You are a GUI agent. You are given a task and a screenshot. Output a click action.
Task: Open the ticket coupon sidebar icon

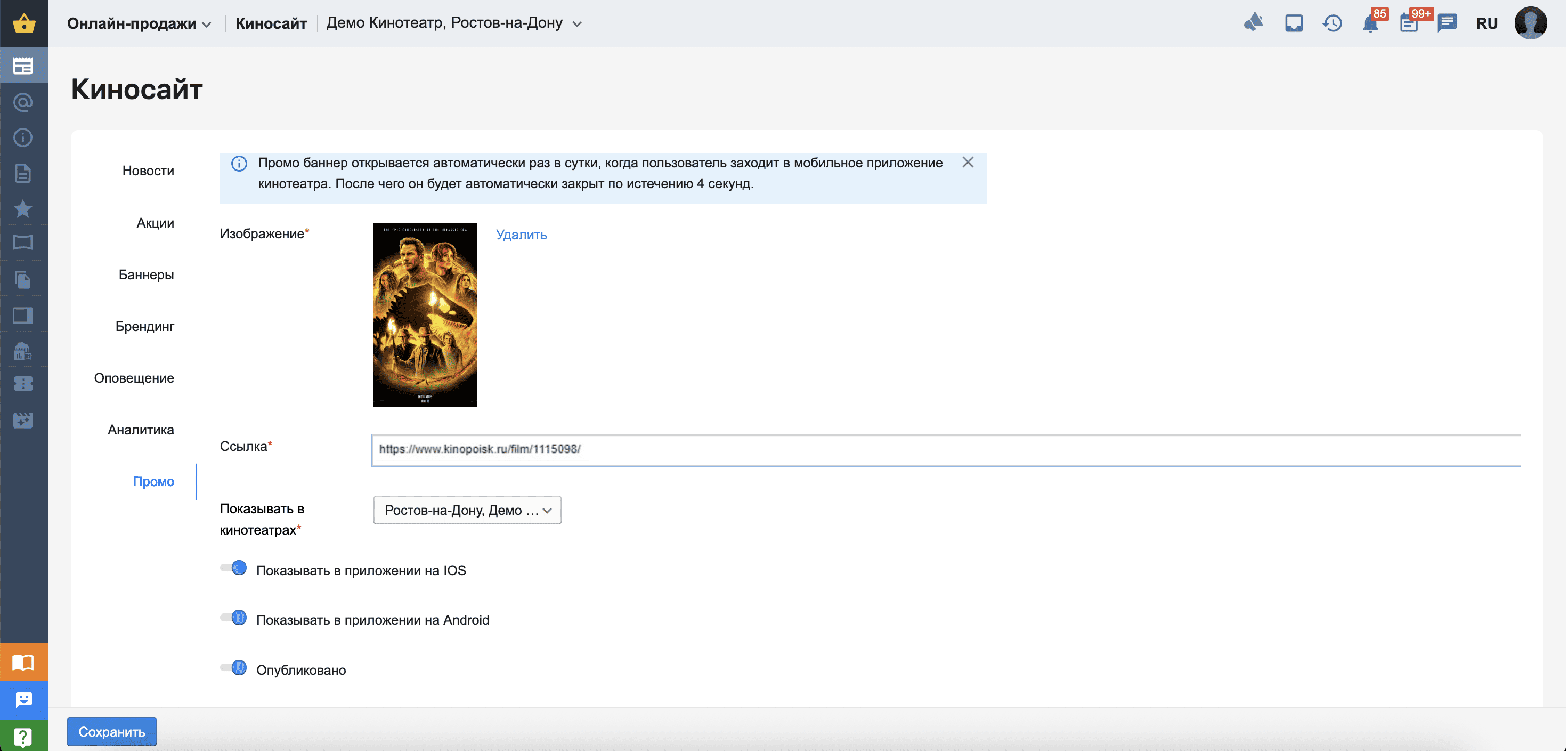point(23,384)
